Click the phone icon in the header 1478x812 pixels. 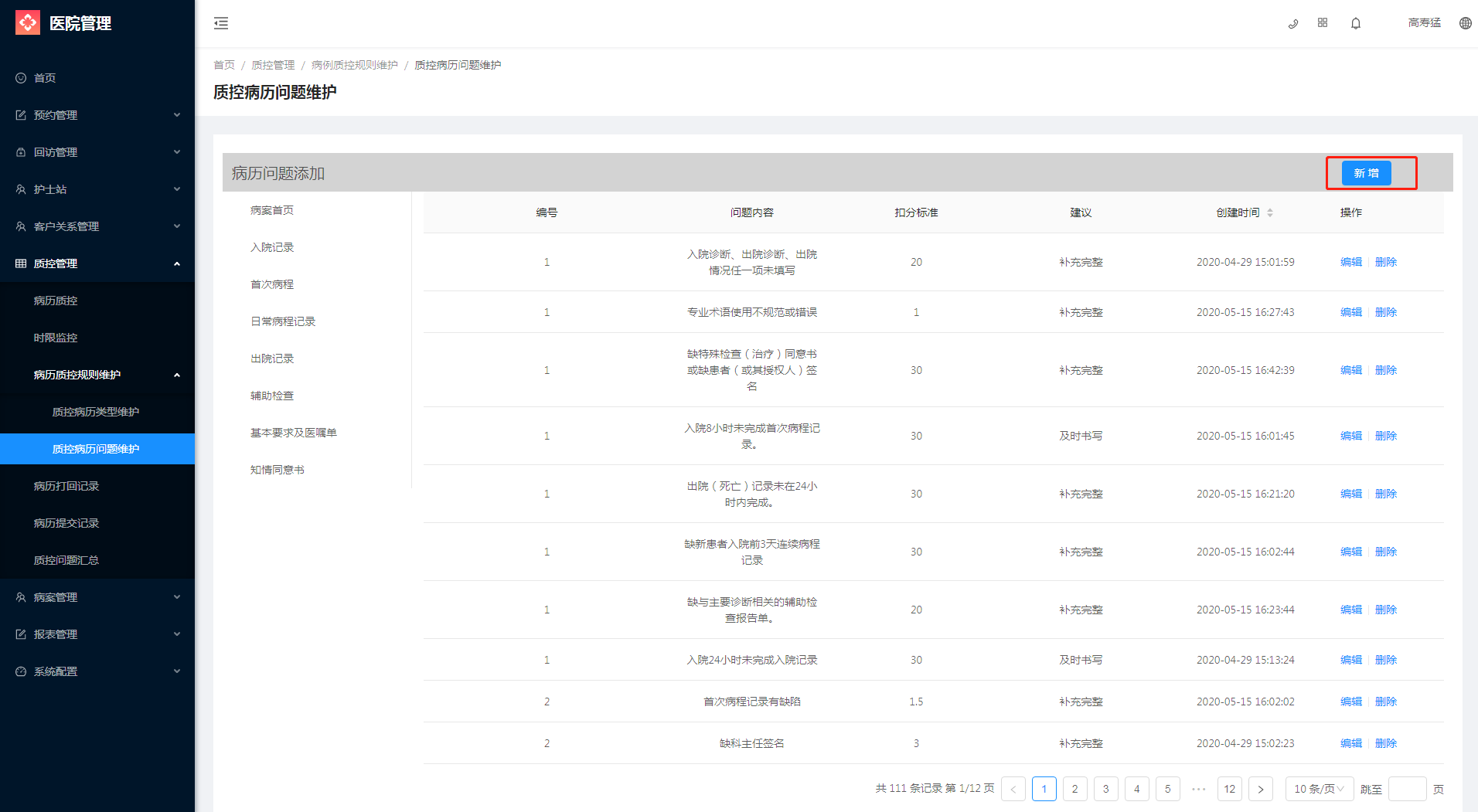[x=1292, y=23]
